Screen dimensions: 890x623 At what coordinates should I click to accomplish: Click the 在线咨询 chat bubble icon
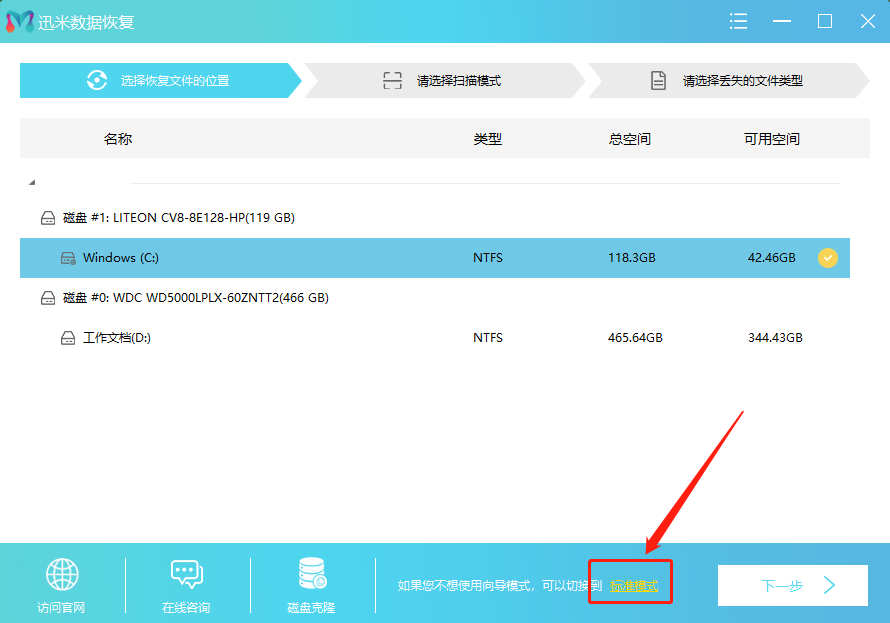click(x=187, y=573)
